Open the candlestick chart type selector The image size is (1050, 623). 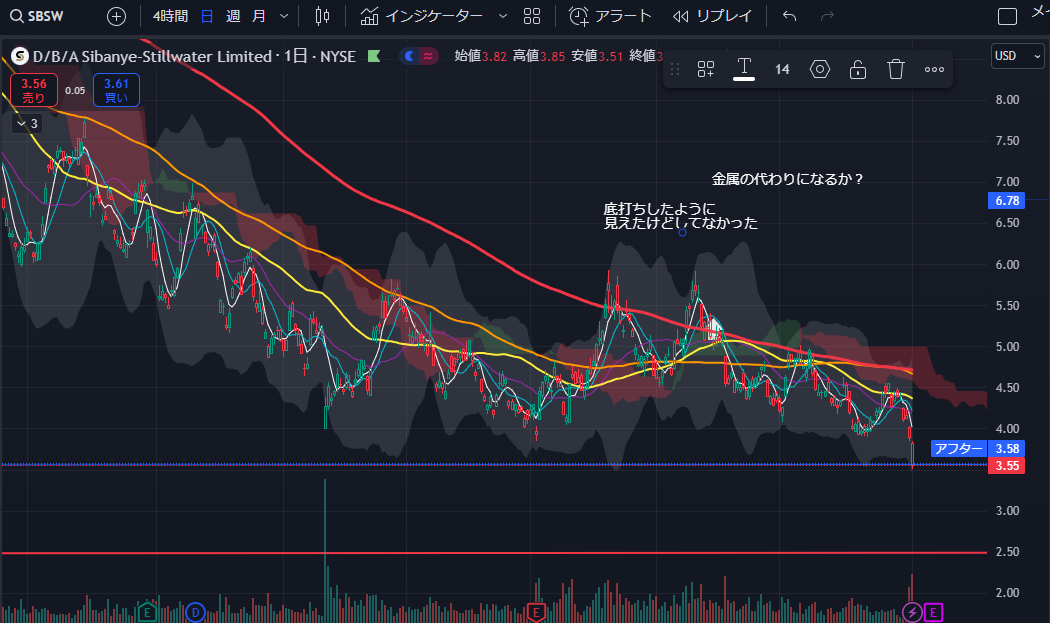(322, 16)
